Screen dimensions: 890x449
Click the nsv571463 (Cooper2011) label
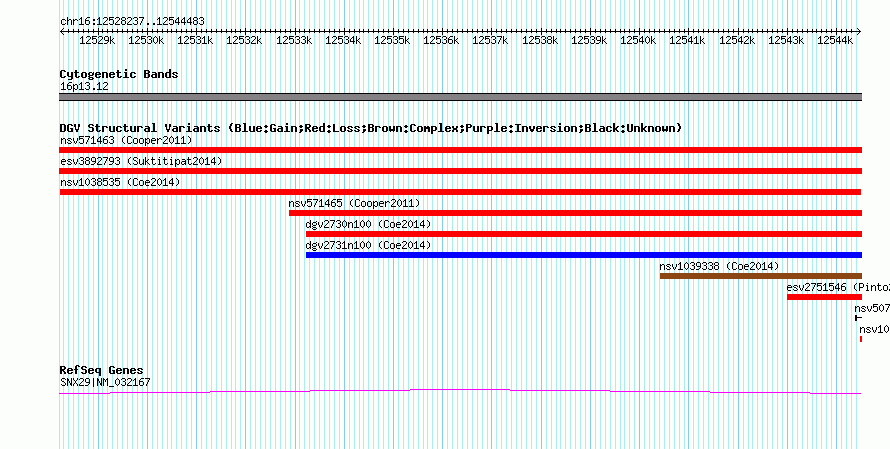pos(126,140)
